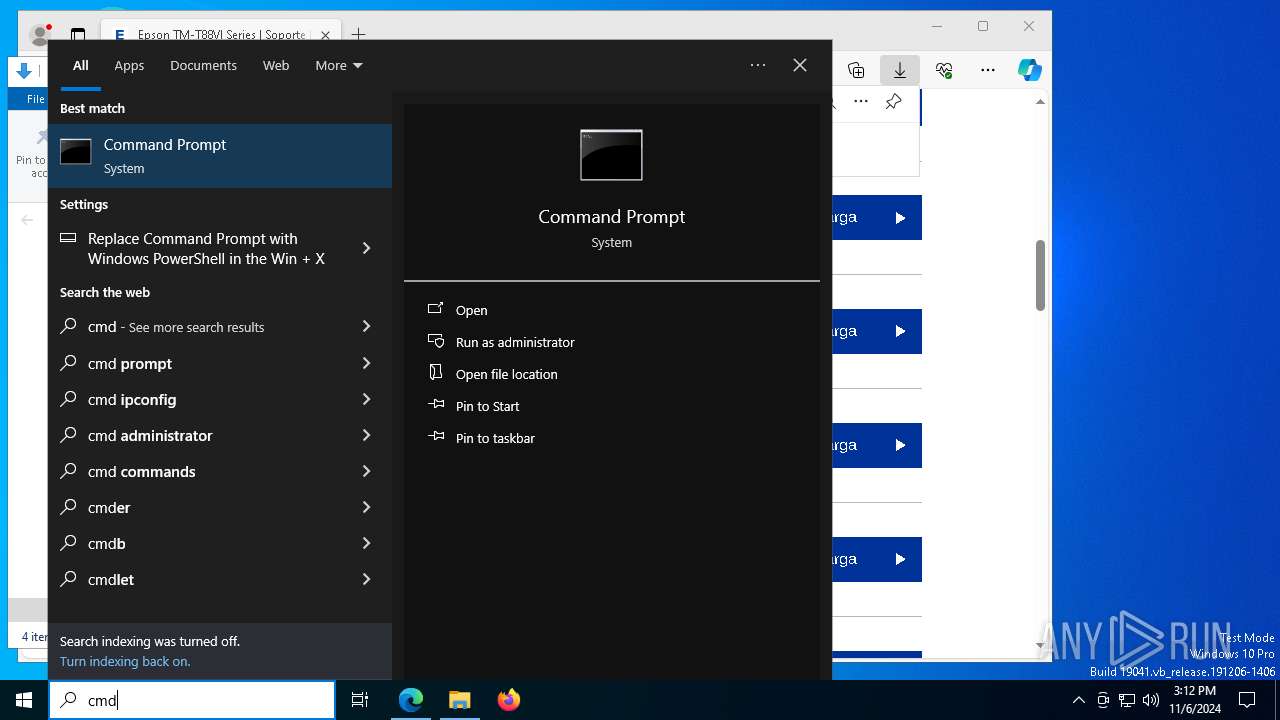Open Command Prompt best match result

220,156
